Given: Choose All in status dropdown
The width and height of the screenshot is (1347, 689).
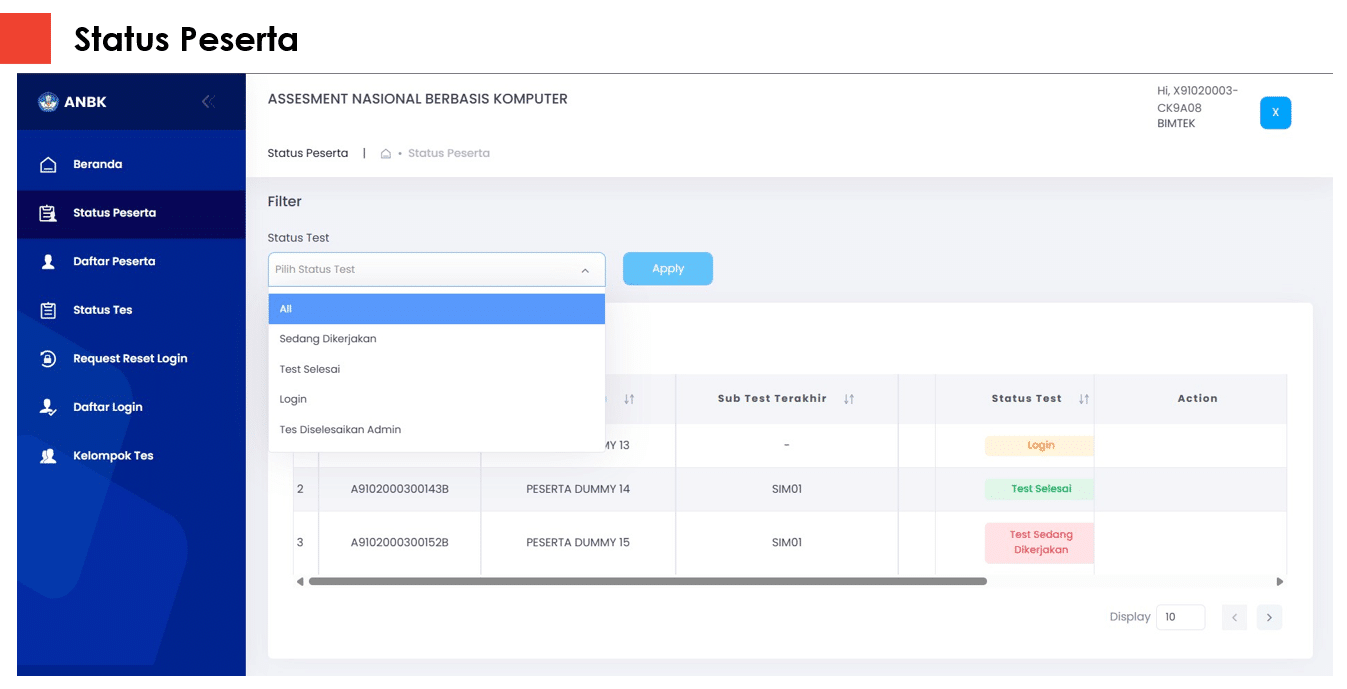Looking at the screenshot, I should (x=437, y=309).
